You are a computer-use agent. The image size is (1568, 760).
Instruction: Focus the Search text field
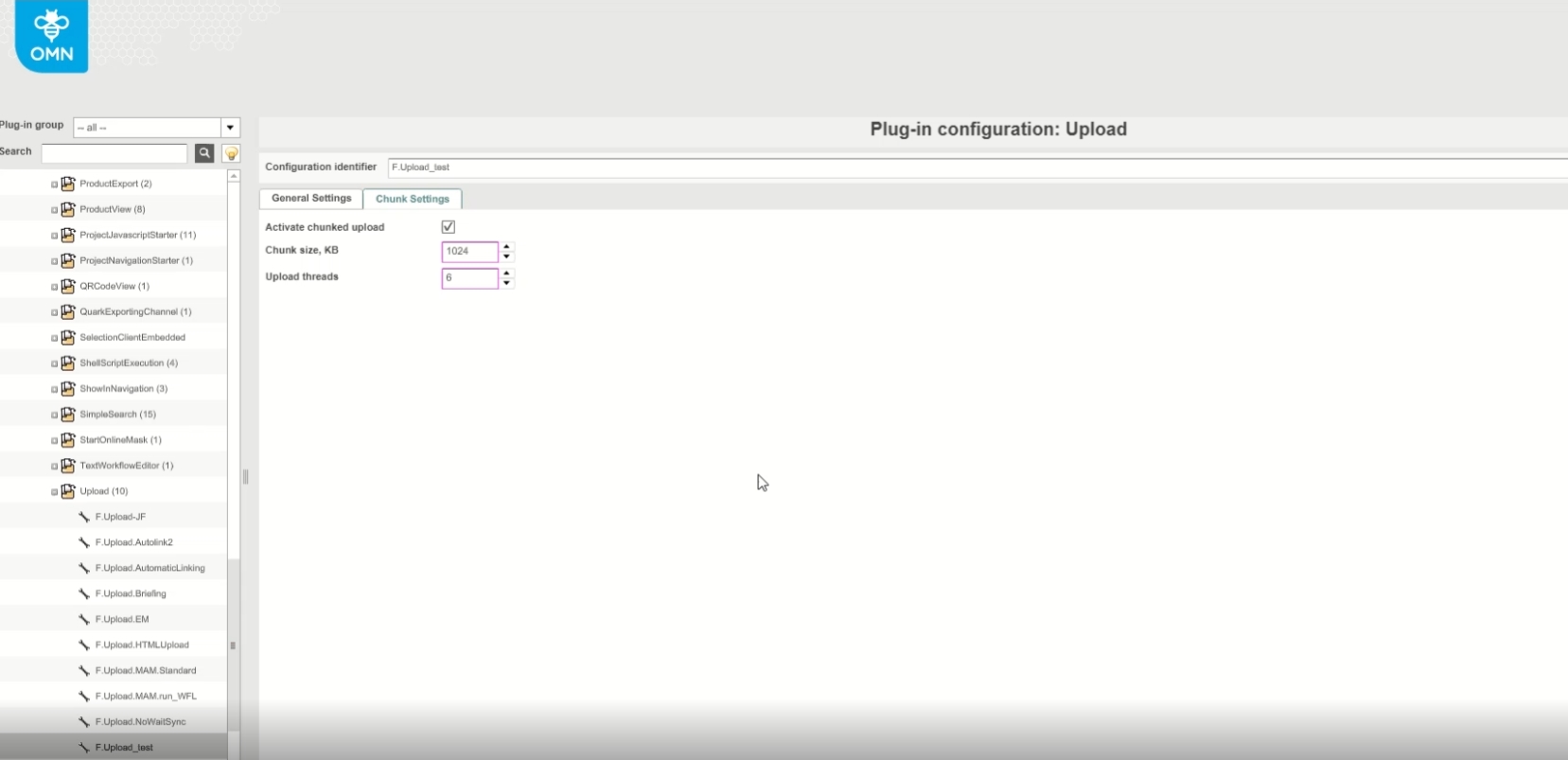pyautogui.click(x=115, y=153)
